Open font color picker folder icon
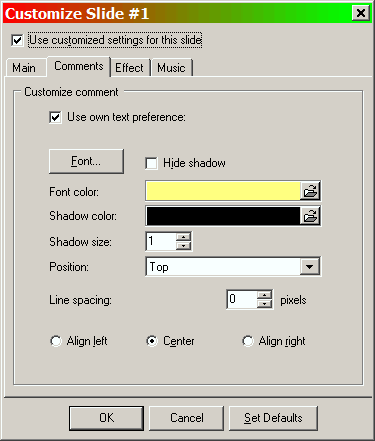The width and height of the screenshot is (375, 441). [x=310, y=191]
